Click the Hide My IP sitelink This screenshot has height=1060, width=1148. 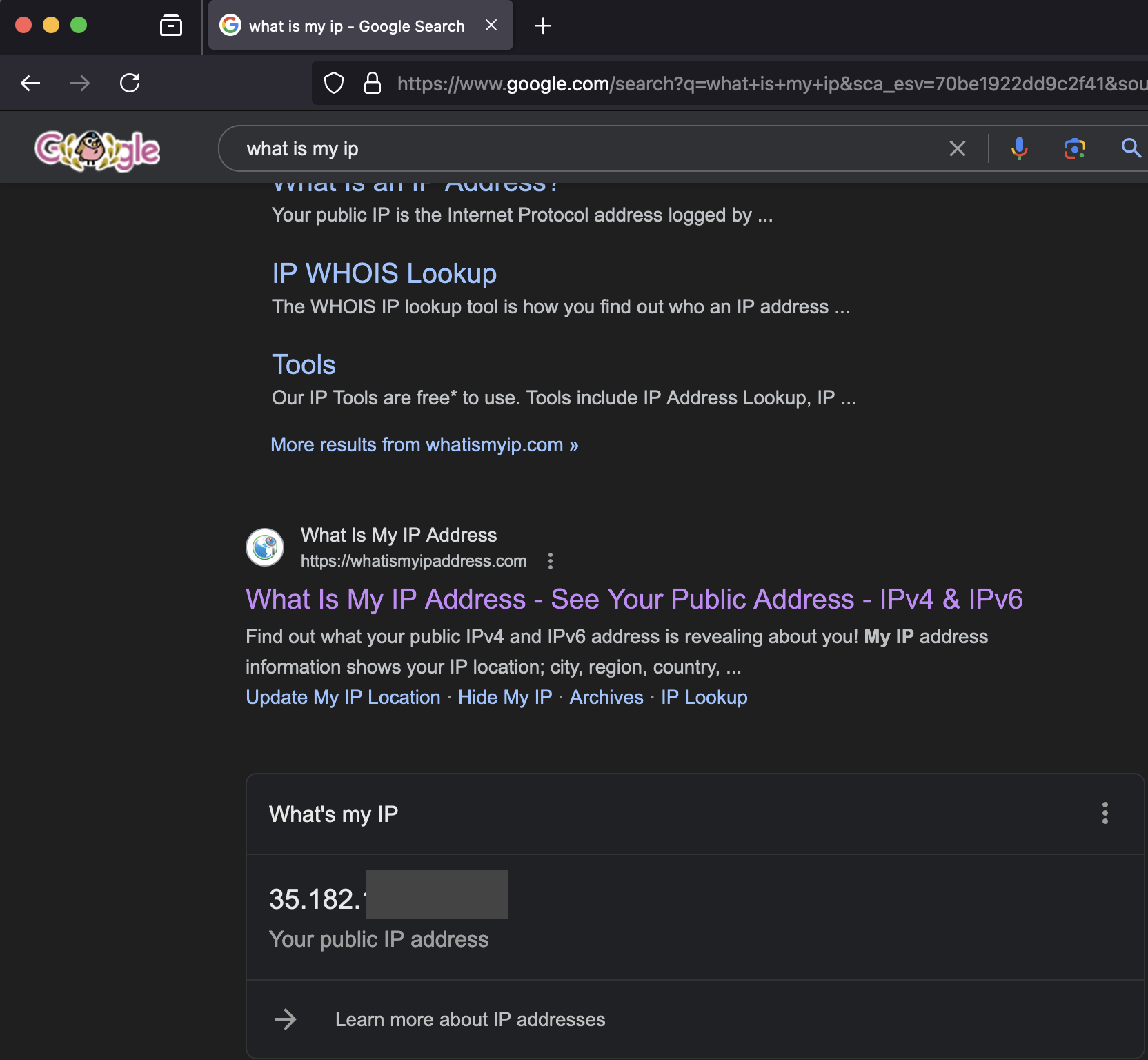point(504,698)
